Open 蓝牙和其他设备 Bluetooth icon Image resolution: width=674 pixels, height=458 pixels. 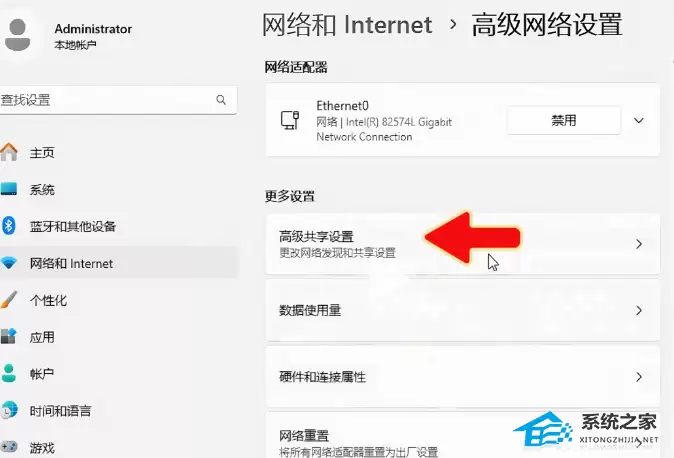9,226
